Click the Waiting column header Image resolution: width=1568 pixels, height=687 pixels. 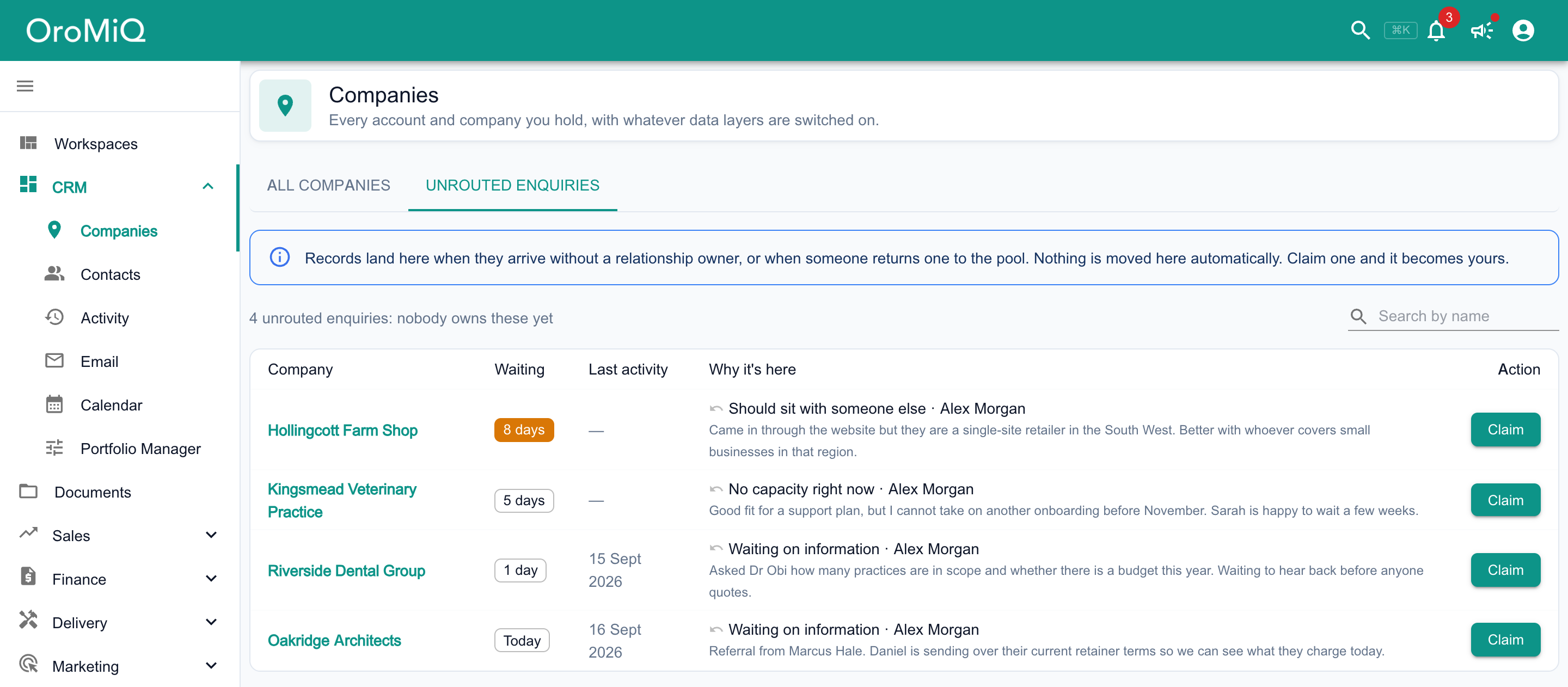click(519, 370)
